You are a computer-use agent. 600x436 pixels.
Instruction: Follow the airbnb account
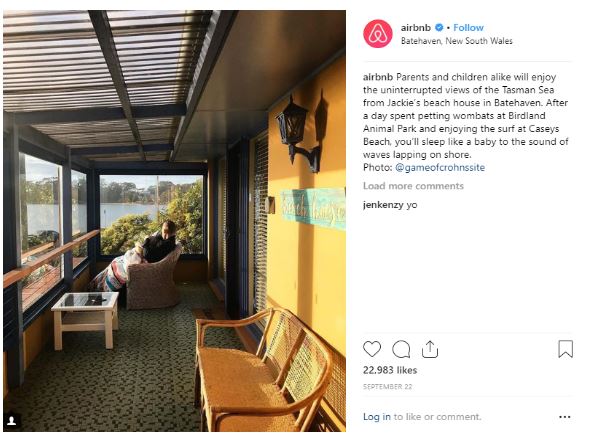tap(468, 28)
